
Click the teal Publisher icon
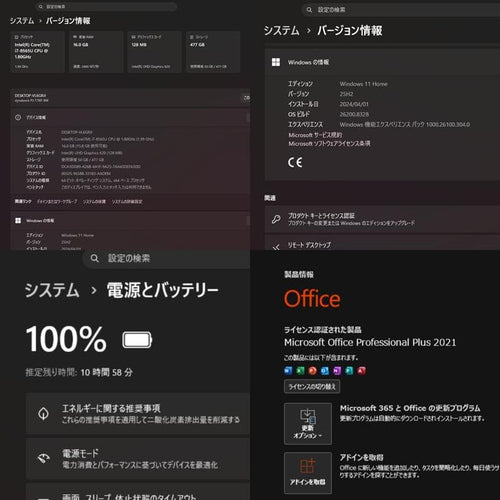(x=349, y=371)
